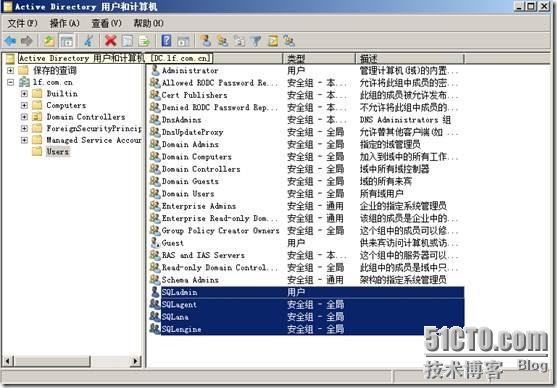
Task: Select Group Policy Creator Owners row
Action: 307,231
